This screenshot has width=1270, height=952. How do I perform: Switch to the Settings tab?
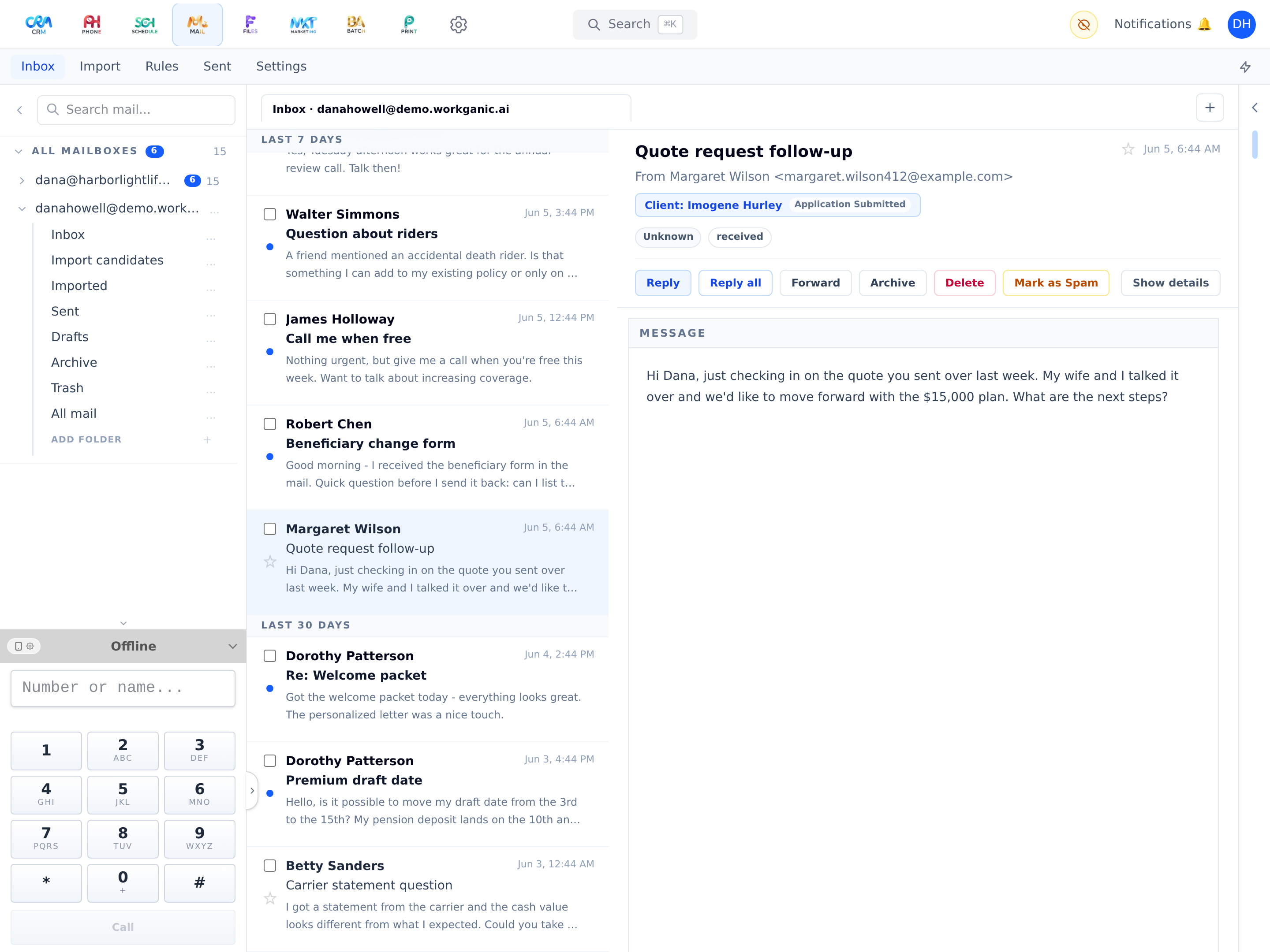click(281, 67)
